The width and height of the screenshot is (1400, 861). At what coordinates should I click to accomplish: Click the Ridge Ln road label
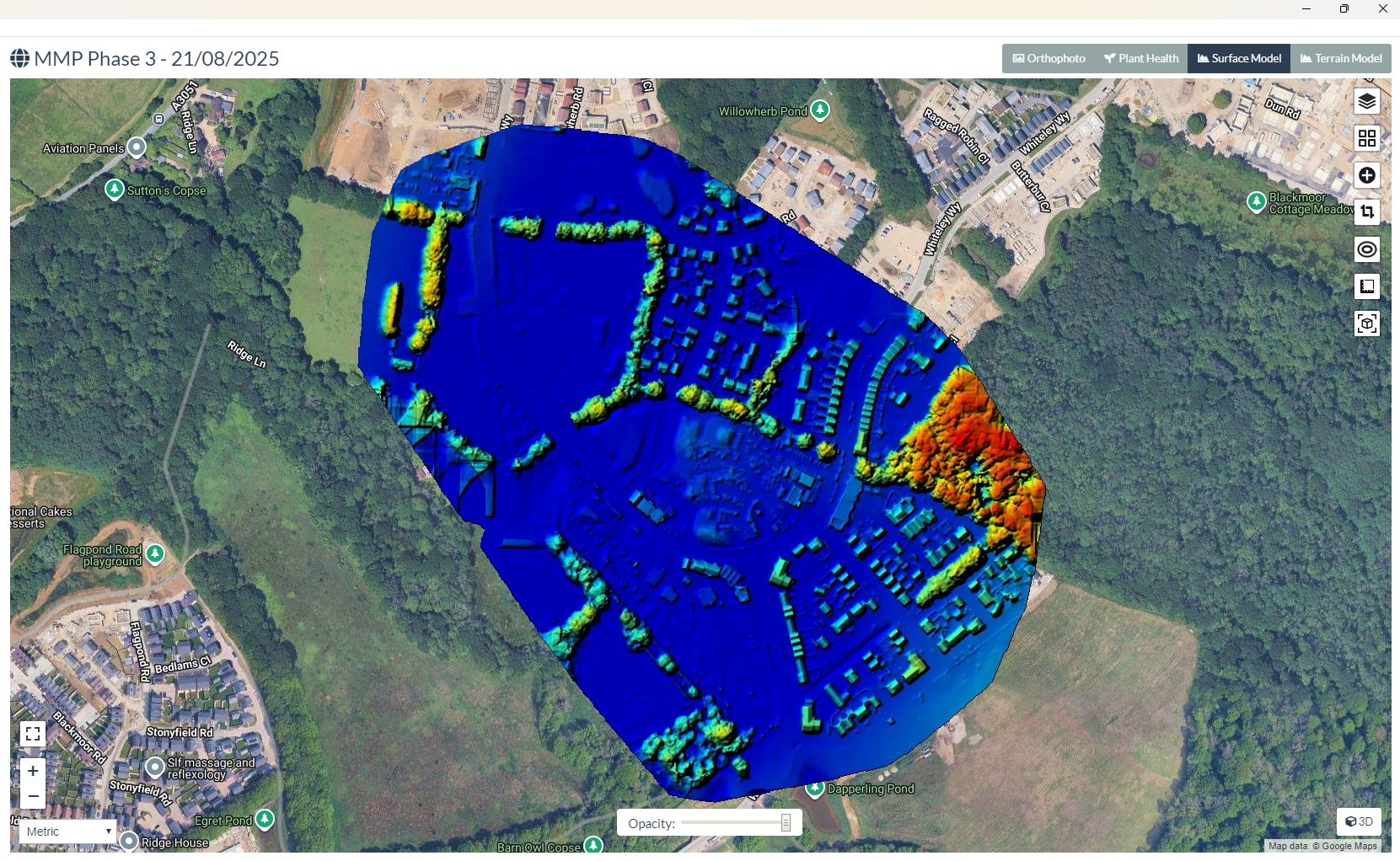(247, 354)
